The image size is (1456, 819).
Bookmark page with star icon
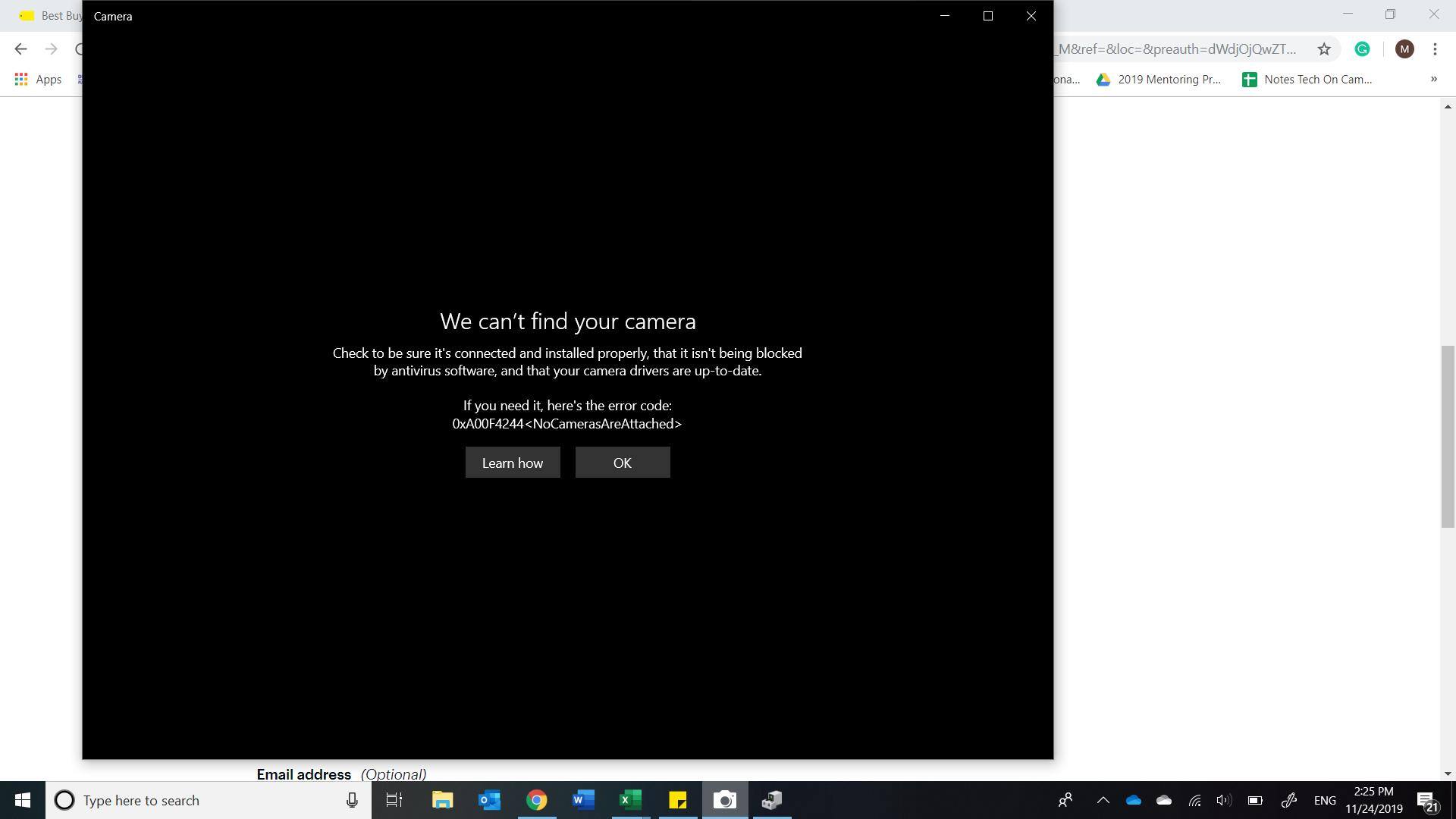click(x=1323, y=49)
